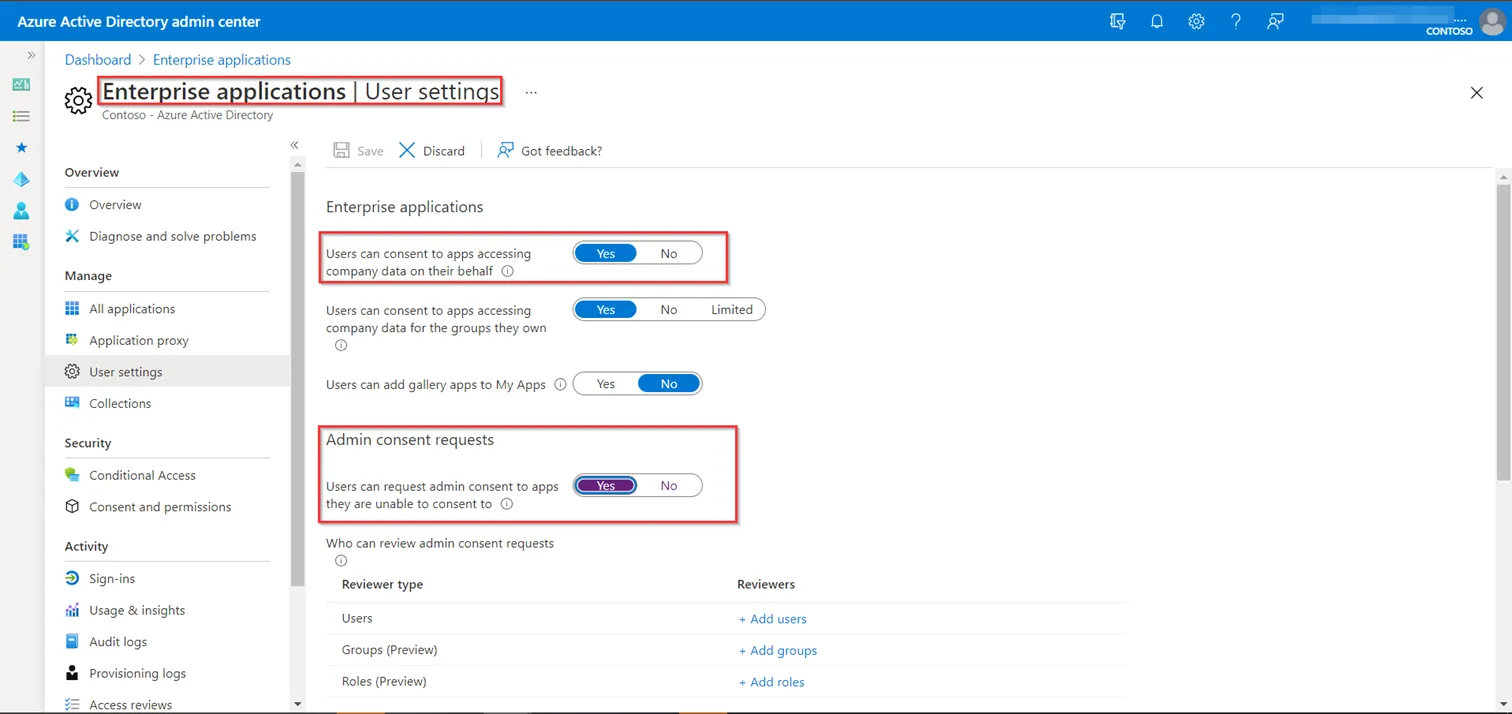Click + Add roles link
This screenshot has height=714, width=1512.
[x=771, y=682]
